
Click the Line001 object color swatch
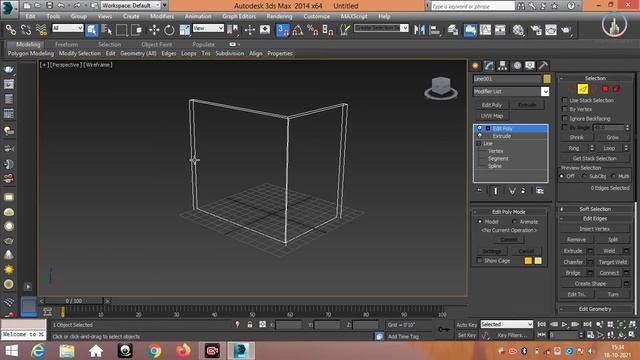point(547,79)
